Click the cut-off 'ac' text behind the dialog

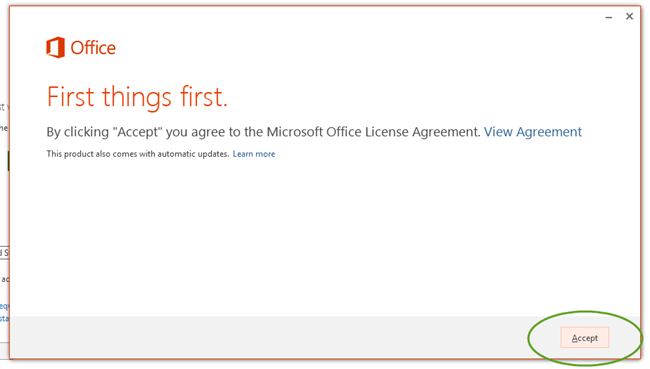pyautogui.click(x=5, y=279)
